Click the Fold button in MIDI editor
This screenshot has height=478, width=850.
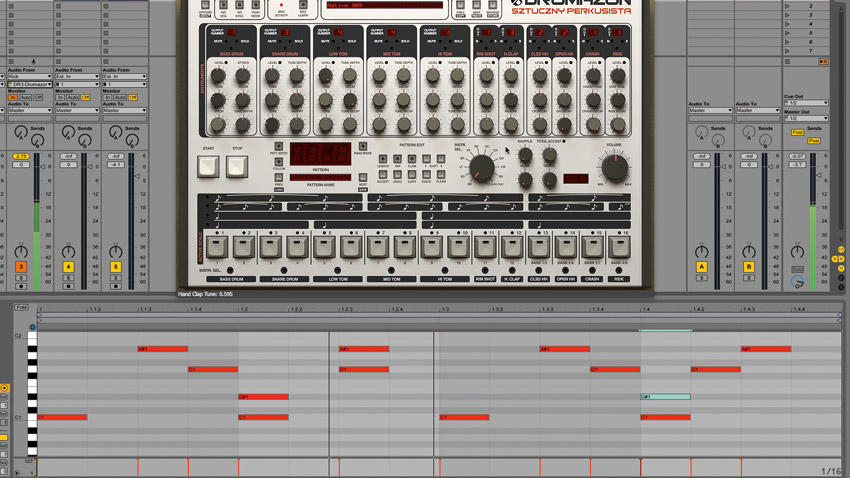[21, 307]
